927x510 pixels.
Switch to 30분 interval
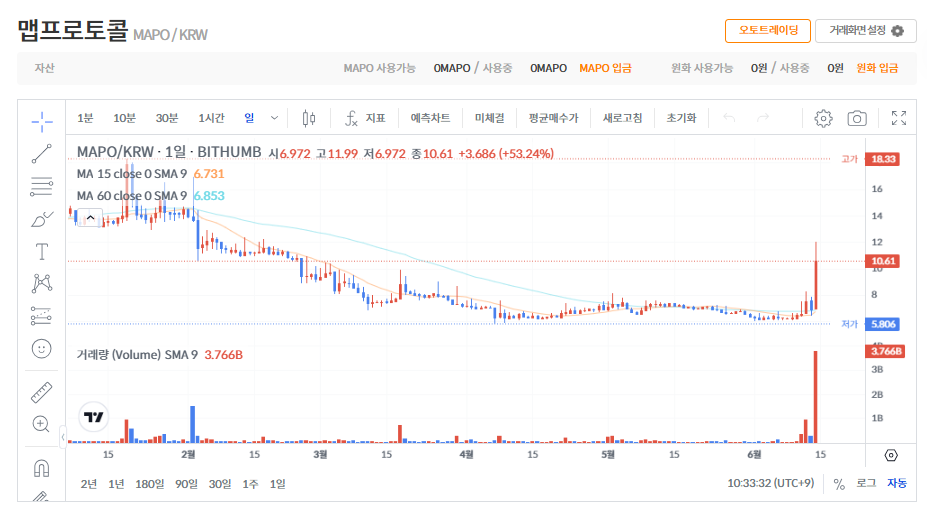pyautogui.click(x=167, y=118)
